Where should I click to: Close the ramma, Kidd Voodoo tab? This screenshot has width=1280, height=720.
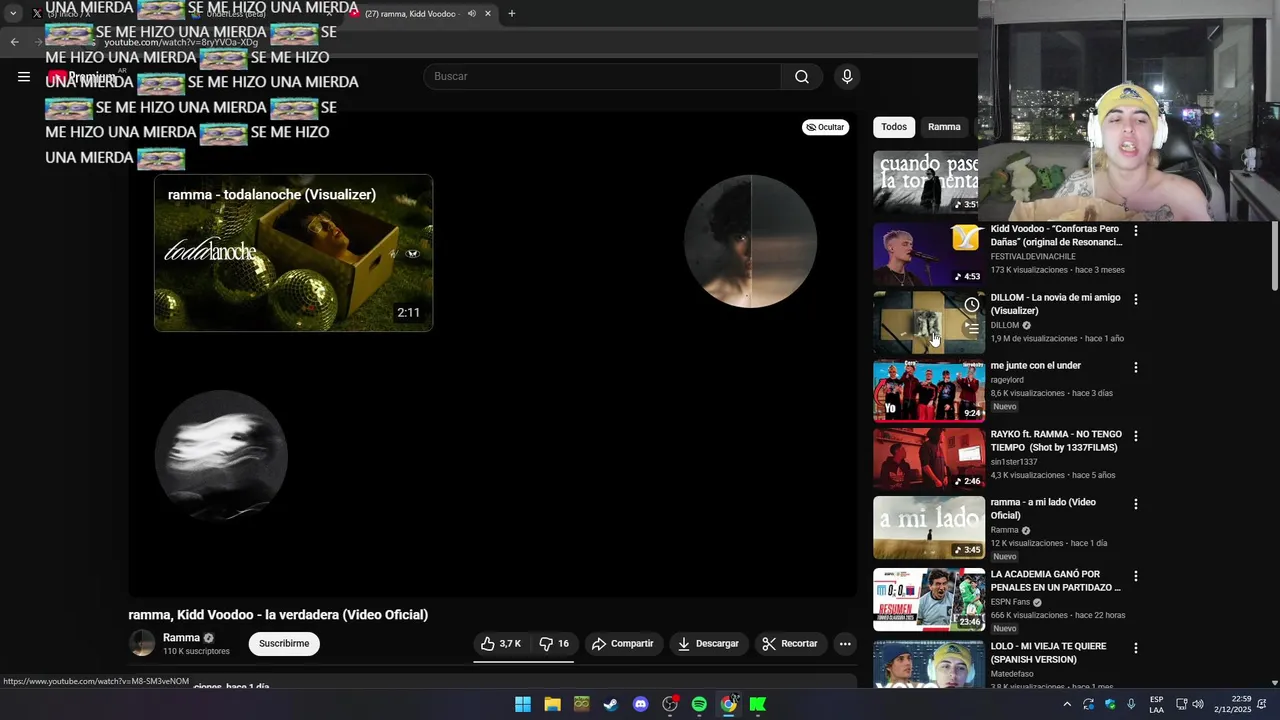pyautogui.click(x=488, y=13)
